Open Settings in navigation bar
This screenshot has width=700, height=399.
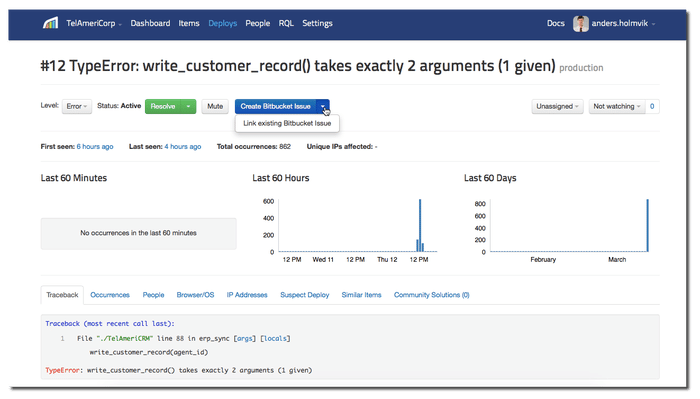pyautogui.click(x=317, y=23)
